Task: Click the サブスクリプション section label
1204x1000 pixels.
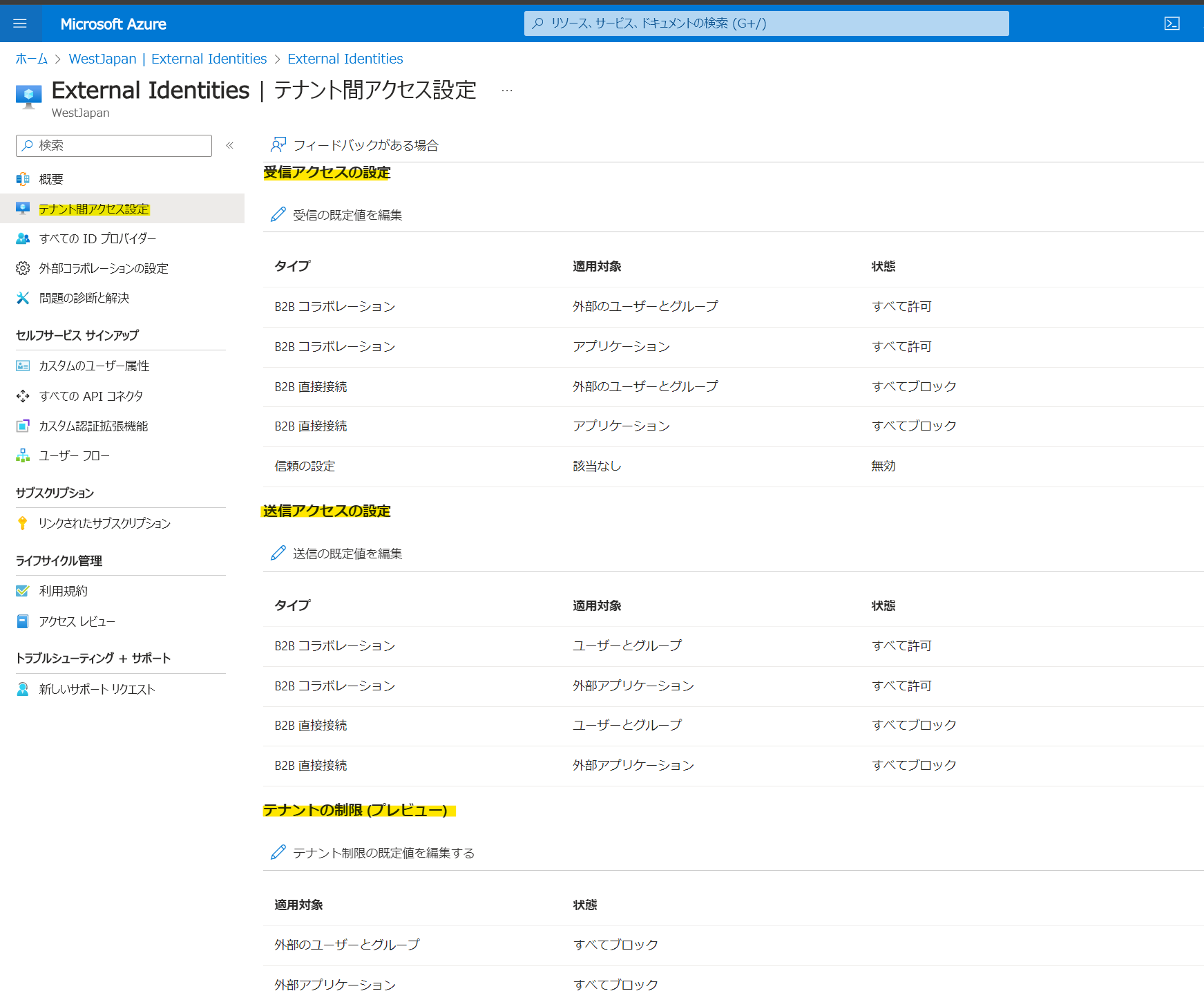Action: click(55, 493)
